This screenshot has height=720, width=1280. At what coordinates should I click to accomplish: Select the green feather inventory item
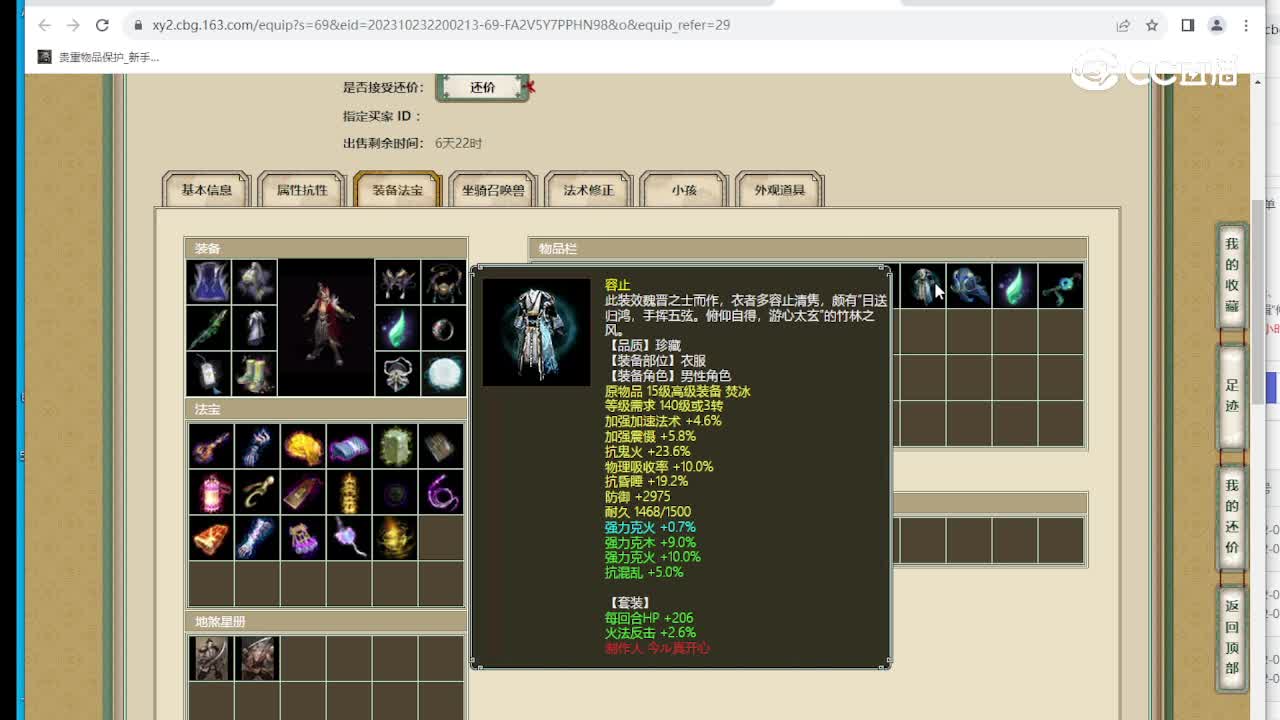[1015, 286]
